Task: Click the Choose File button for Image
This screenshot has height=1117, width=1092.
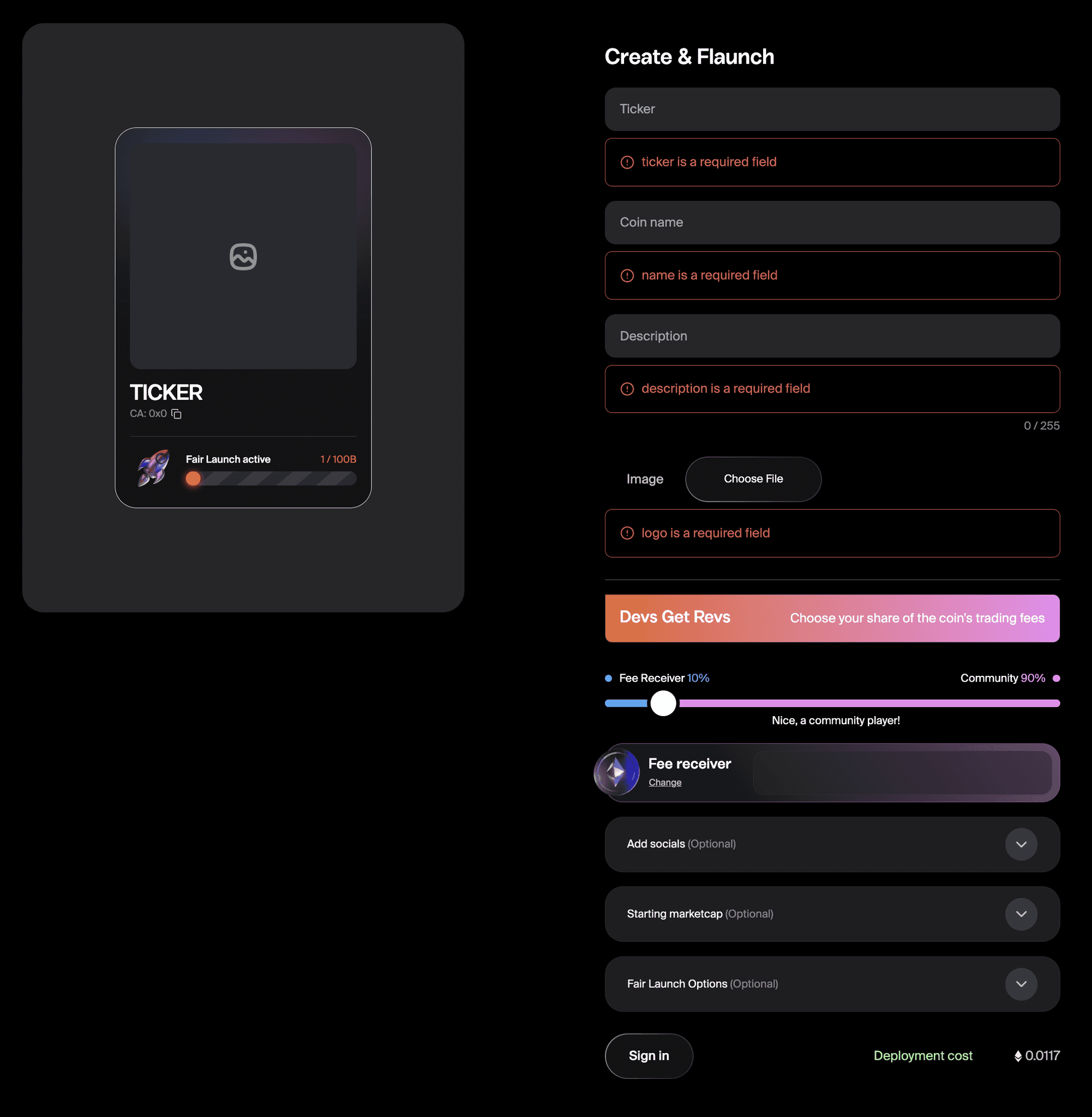Action: point(753,479)
